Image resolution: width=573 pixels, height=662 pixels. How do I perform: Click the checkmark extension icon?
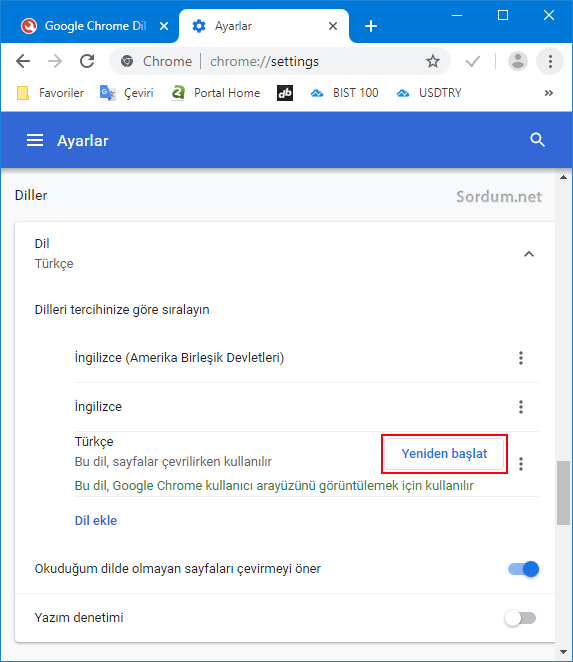coord(473,62)
